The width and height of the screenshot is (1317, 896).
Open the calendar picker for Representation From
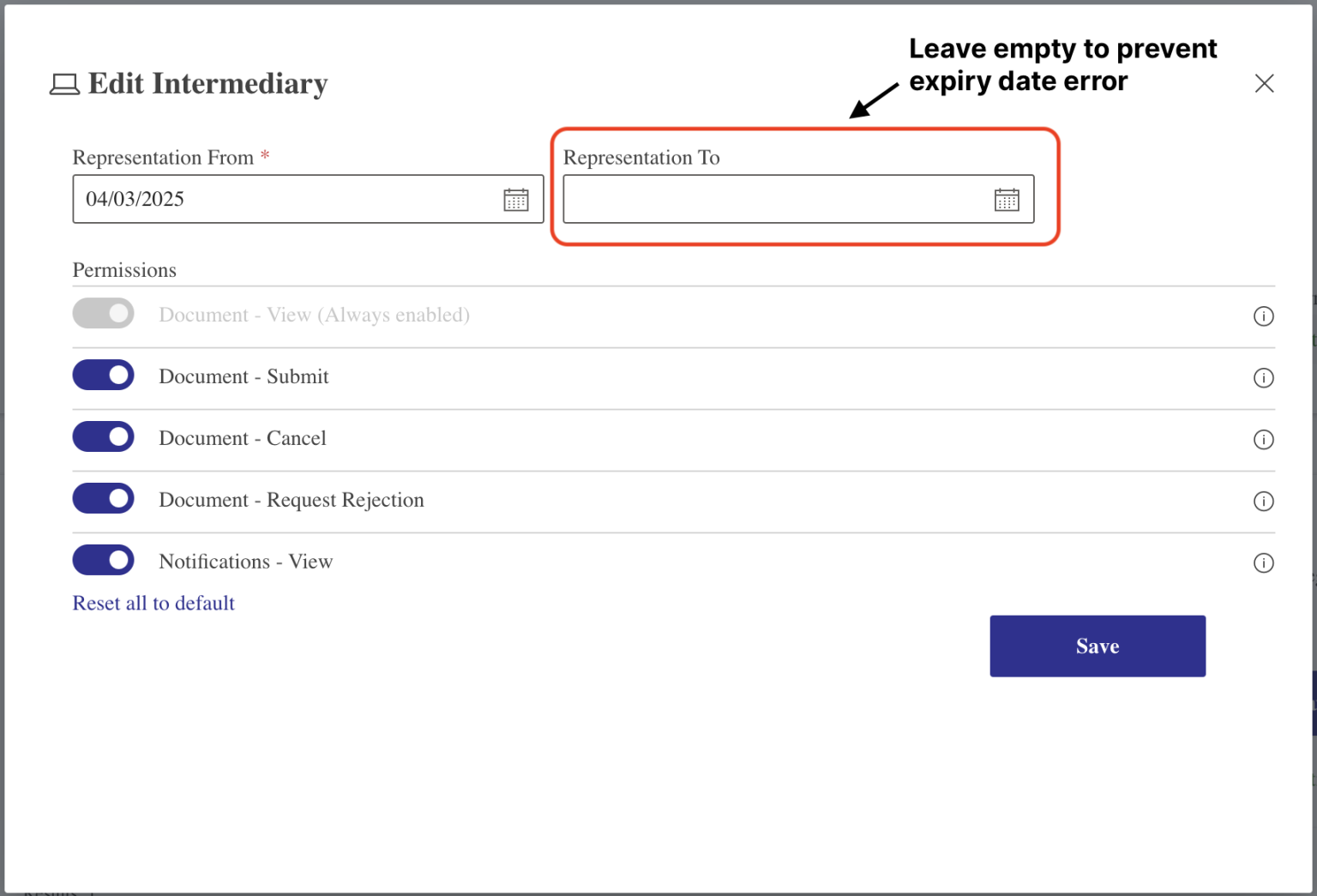click(x=516, y=199)
